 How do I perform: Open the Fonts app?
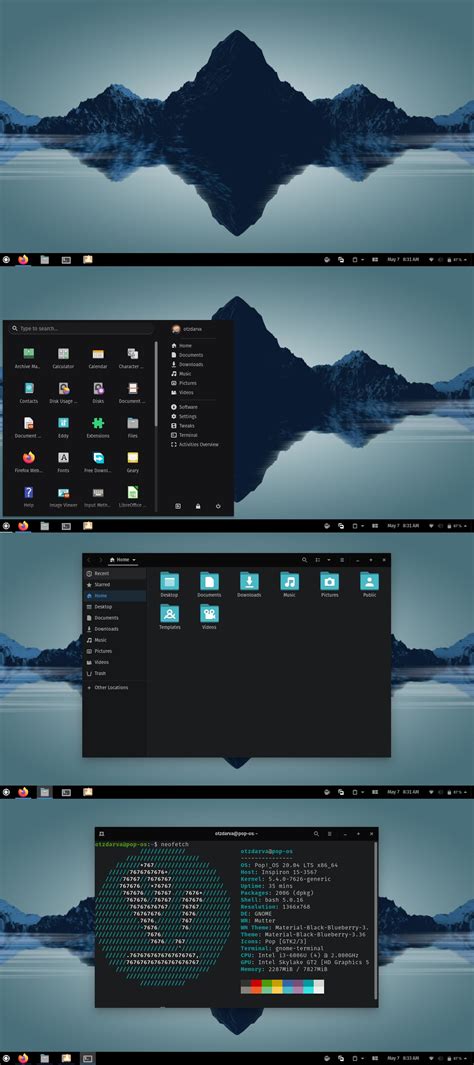pyautogui.click(x=63, y=462)
